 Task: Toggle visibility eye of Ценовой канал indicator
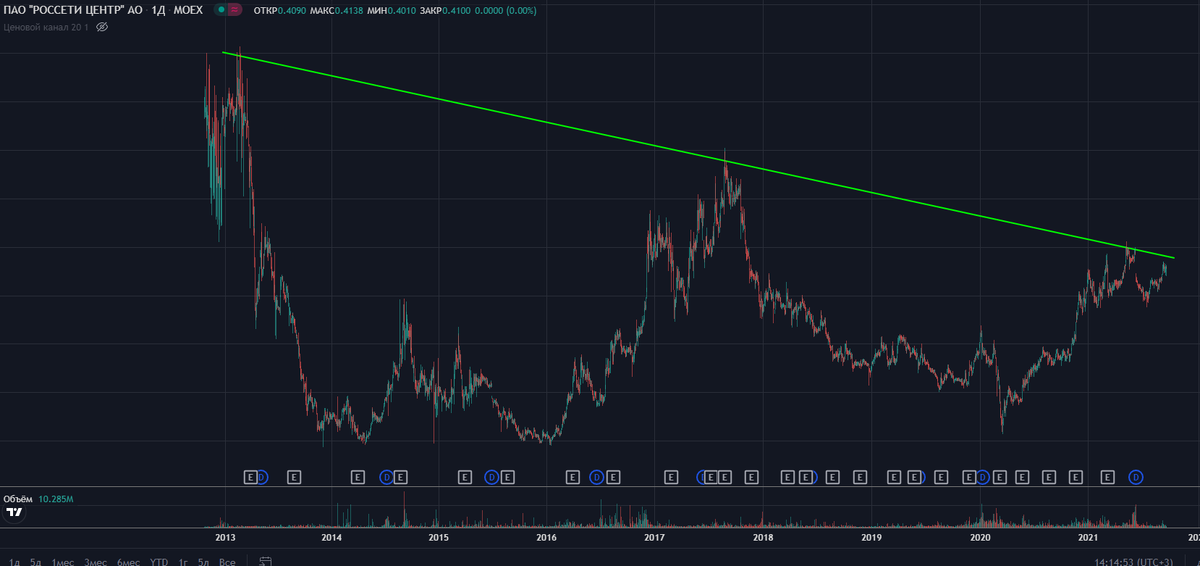(x=102, y=27)
